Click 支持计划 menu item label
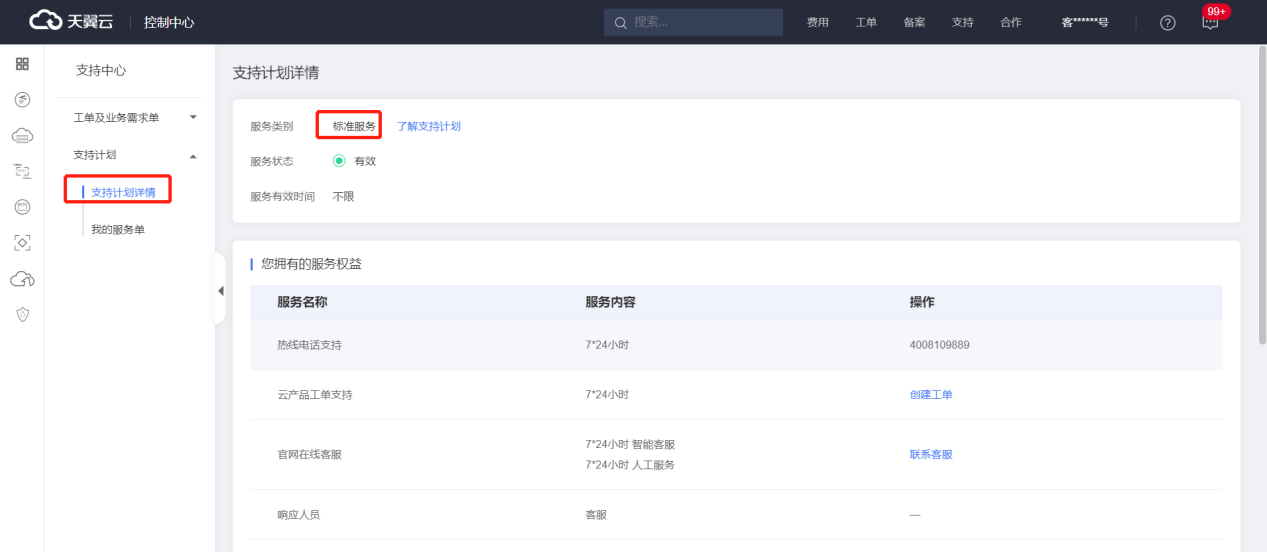 click(x=95, y=155)
